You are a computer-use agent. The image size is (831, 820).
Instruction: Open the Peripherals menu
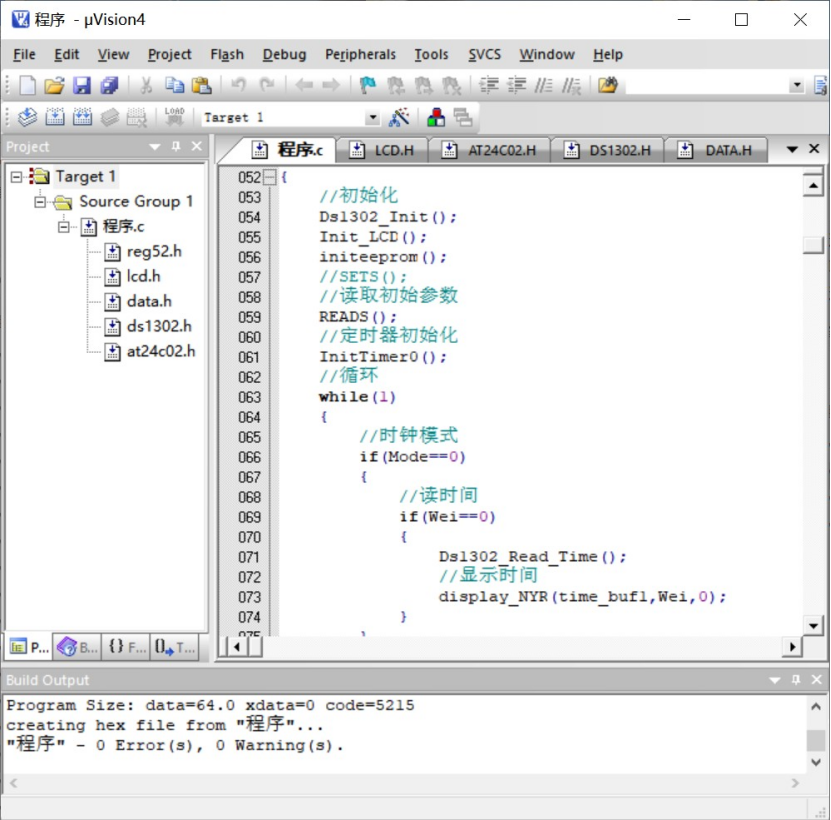tap(360, 55)
